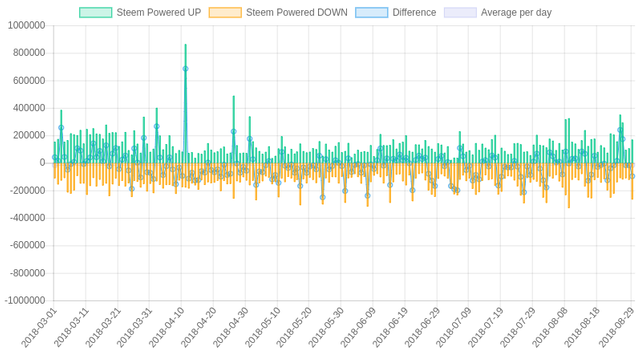The height and width of the screenshot is (361, 640).
Task: Click y-axis label 1000000
Action: (27, 26)
